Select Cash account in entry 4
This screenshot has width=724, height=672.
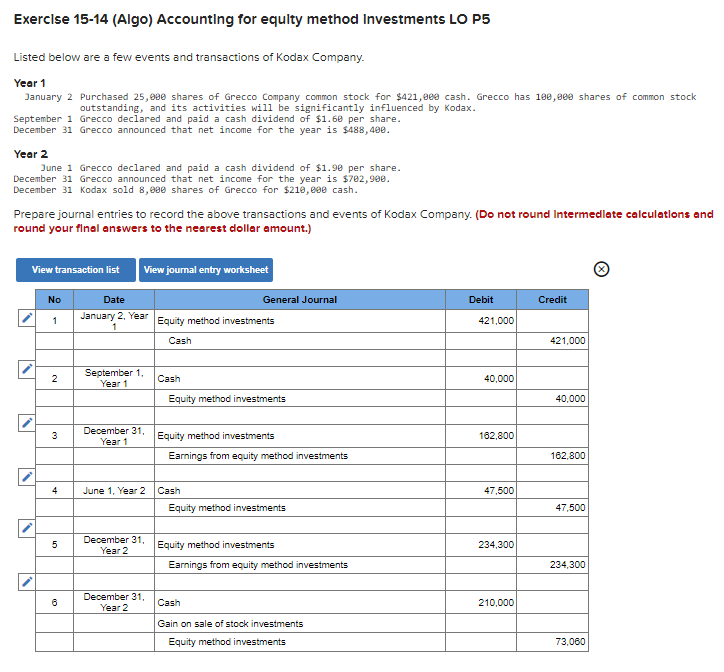(x=300, y=490)
